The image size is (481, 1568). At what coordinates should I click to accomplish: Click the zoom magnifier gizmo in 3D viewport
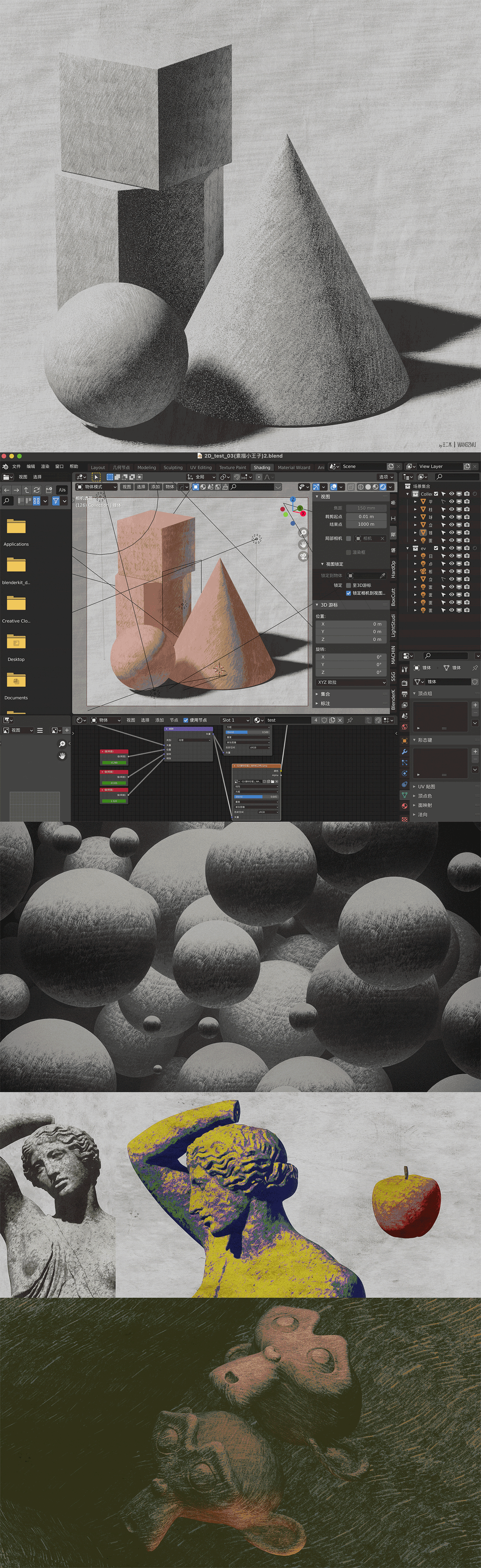pos(303,533)
